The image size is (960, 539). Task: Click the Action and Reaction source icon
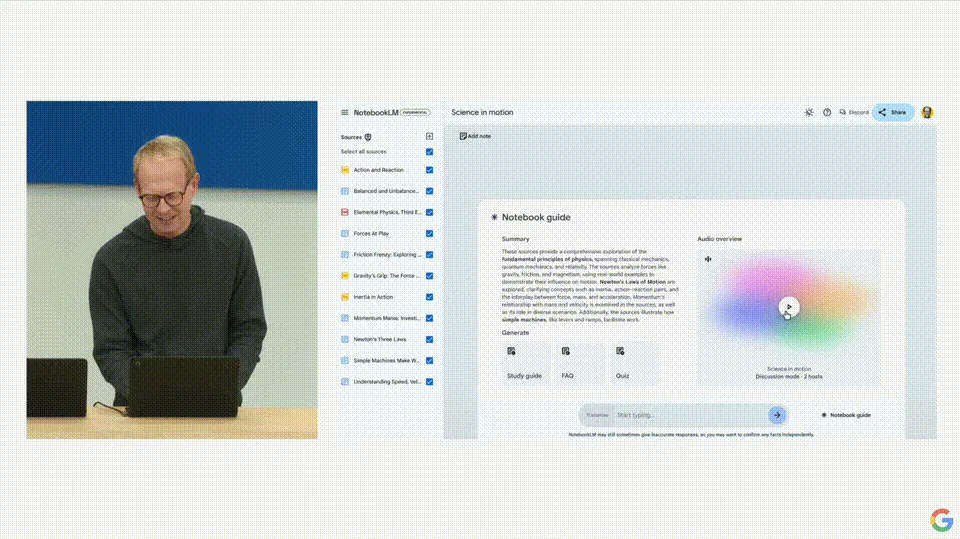pyautogui.click(x=345, y=170)
